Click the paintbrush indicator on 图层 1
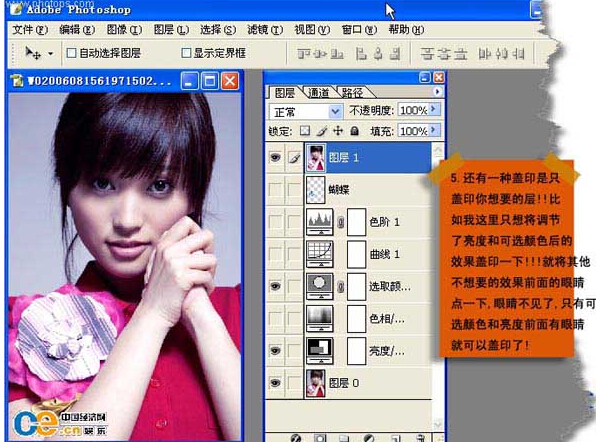596x442 pixels. coord(294,157)
